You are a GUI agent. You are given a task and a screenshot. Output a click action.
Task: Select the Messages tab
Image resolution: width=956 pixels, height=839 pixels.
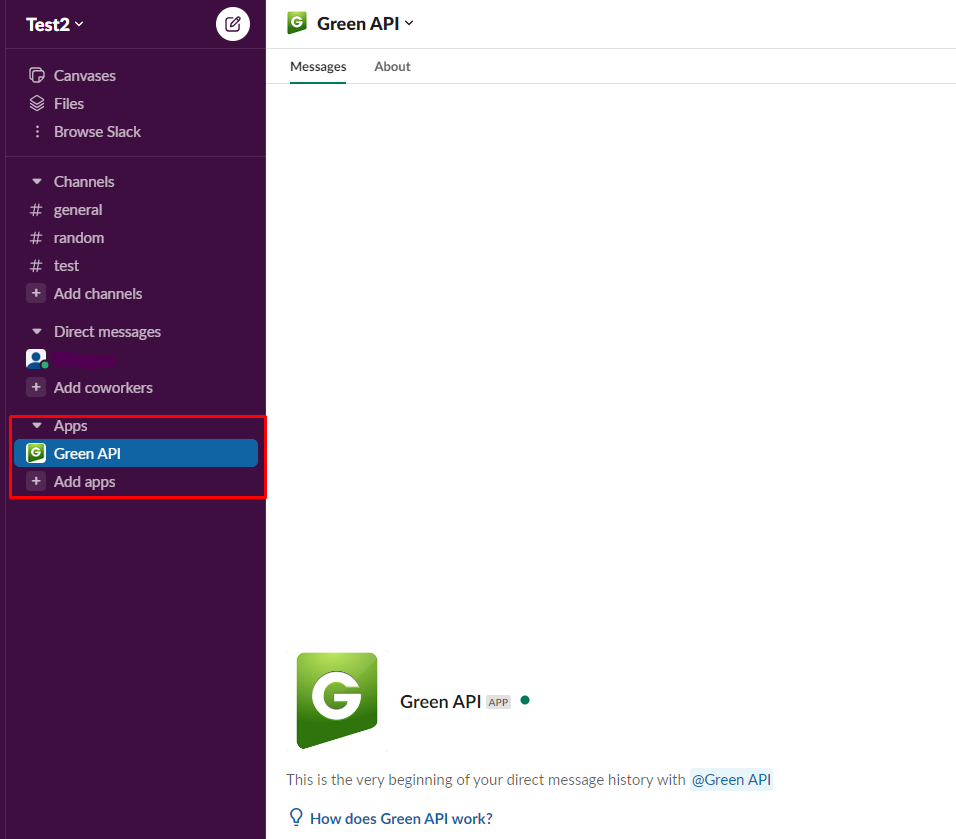pos(318,67)
